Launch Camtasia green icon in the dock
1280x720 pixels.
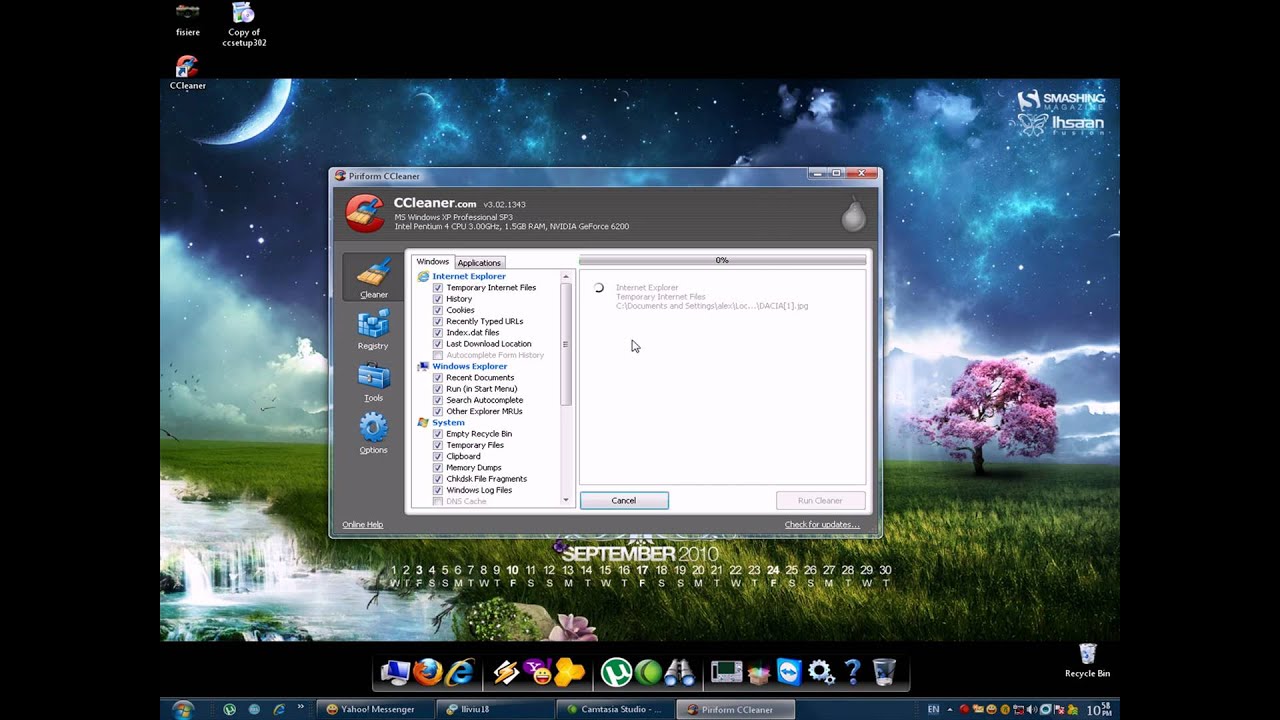coord(648,672)
